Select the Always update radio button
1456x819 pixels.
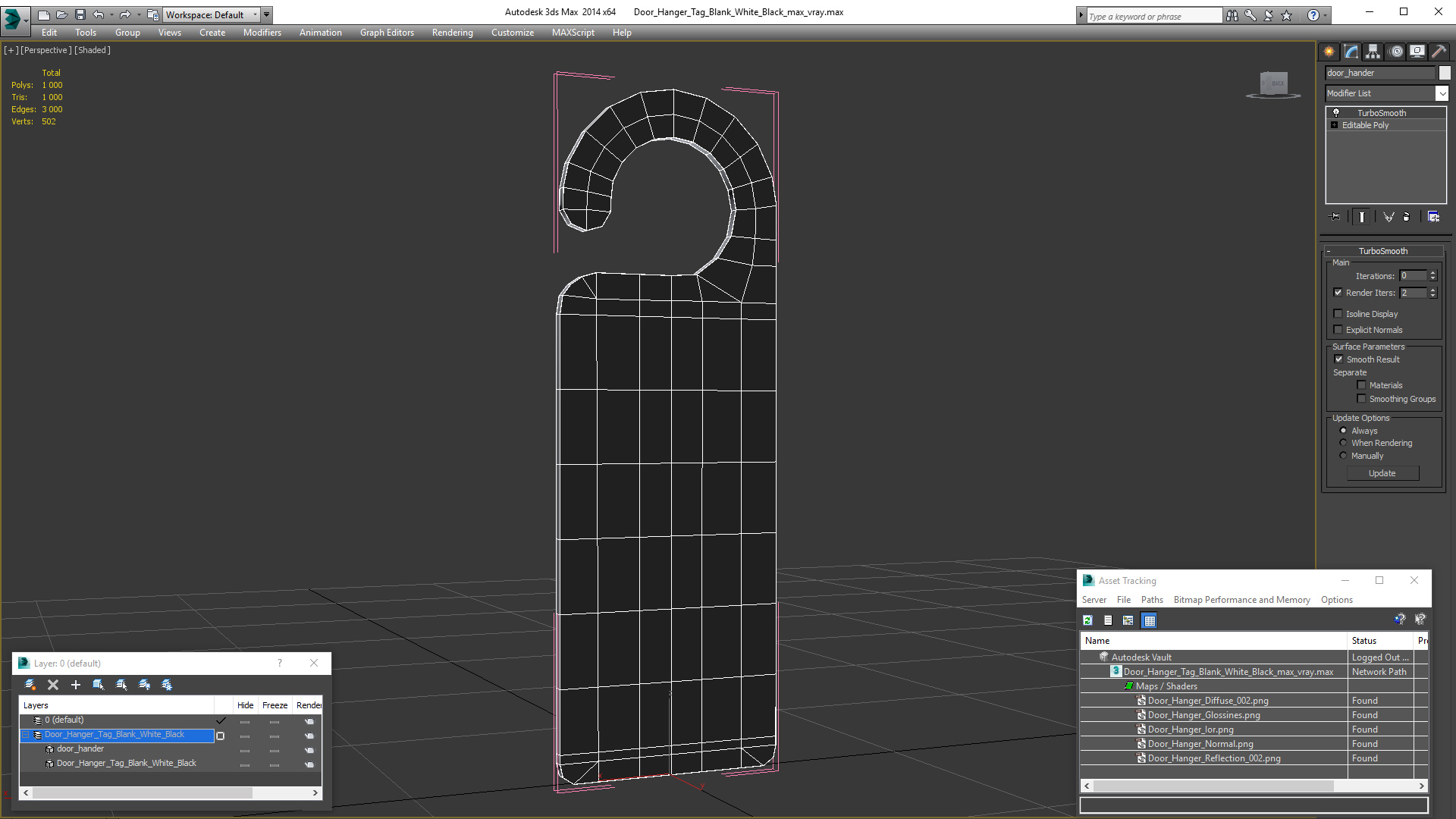[1343, 431]
